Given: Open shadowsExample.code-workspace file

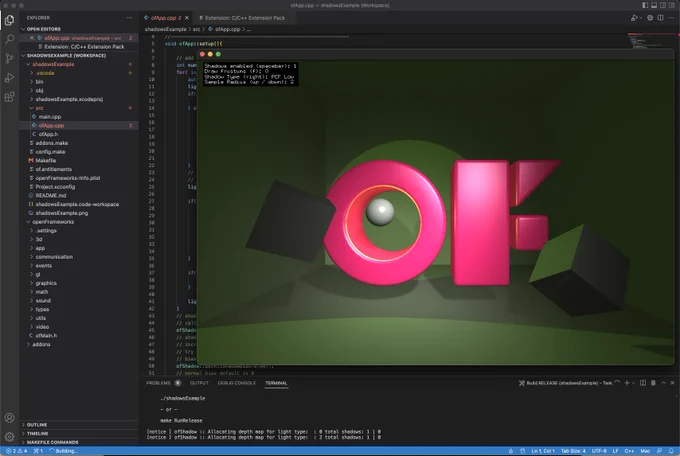Looking at the screenshot, I should point(77,204).
